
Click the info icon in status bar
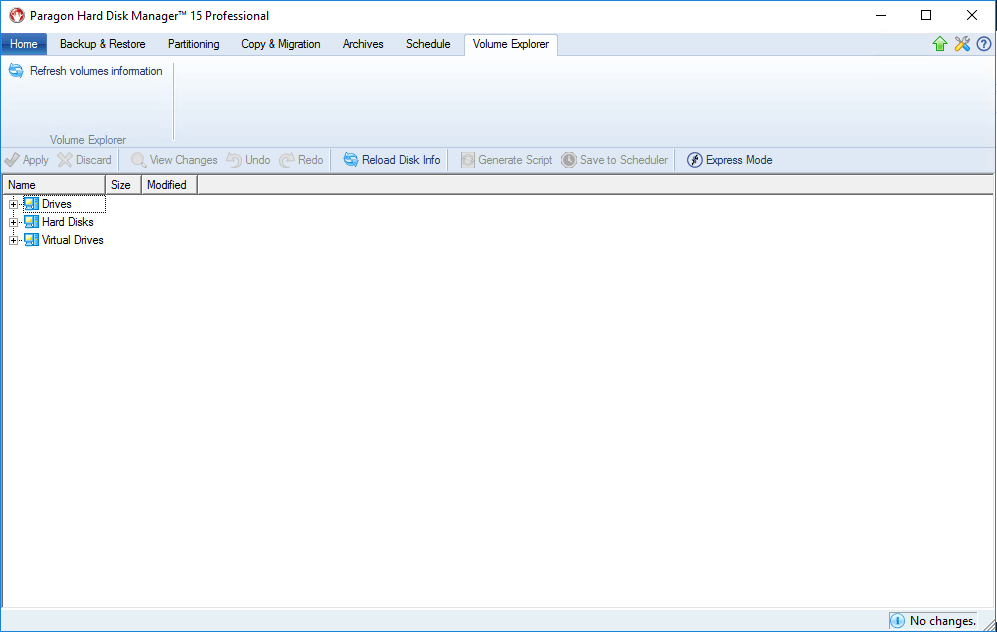tap(897, 621)
